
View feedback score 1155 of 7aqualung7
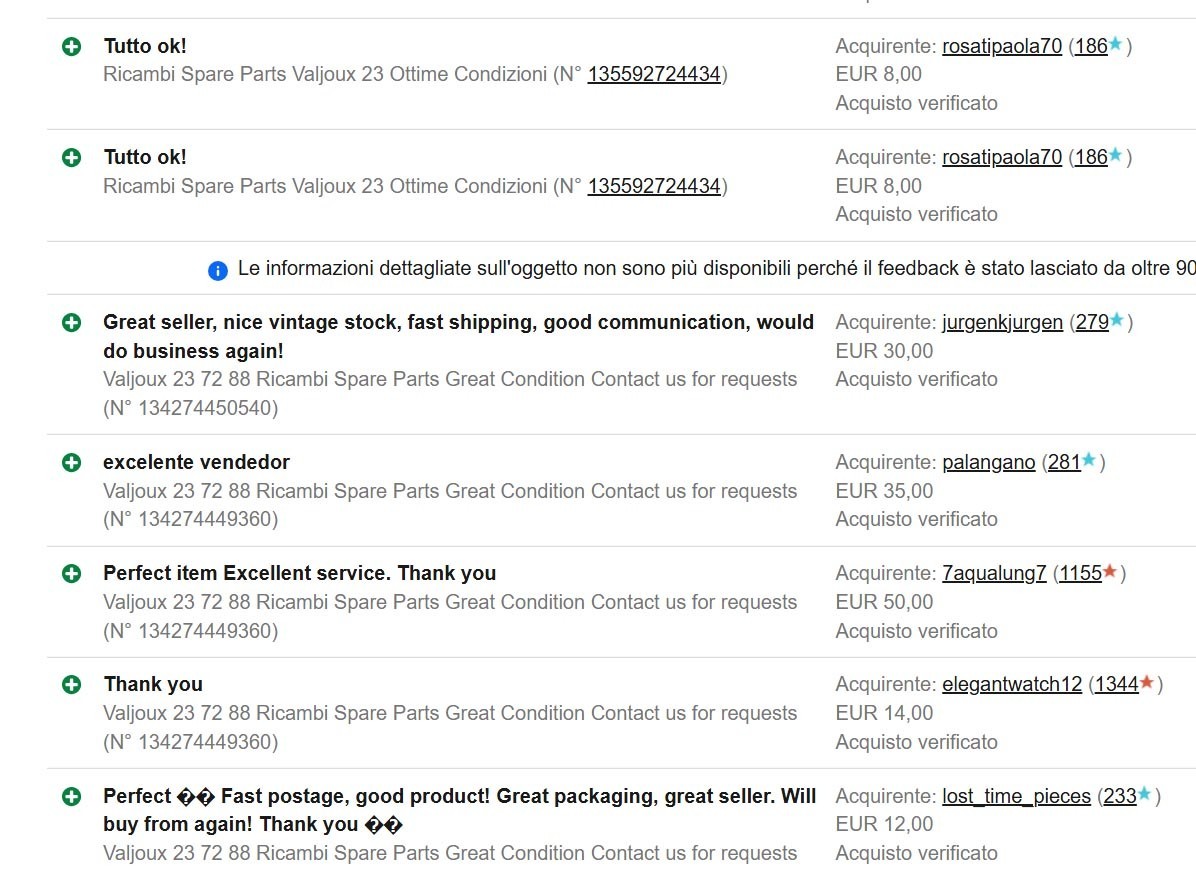click(x=1081, y=574)
